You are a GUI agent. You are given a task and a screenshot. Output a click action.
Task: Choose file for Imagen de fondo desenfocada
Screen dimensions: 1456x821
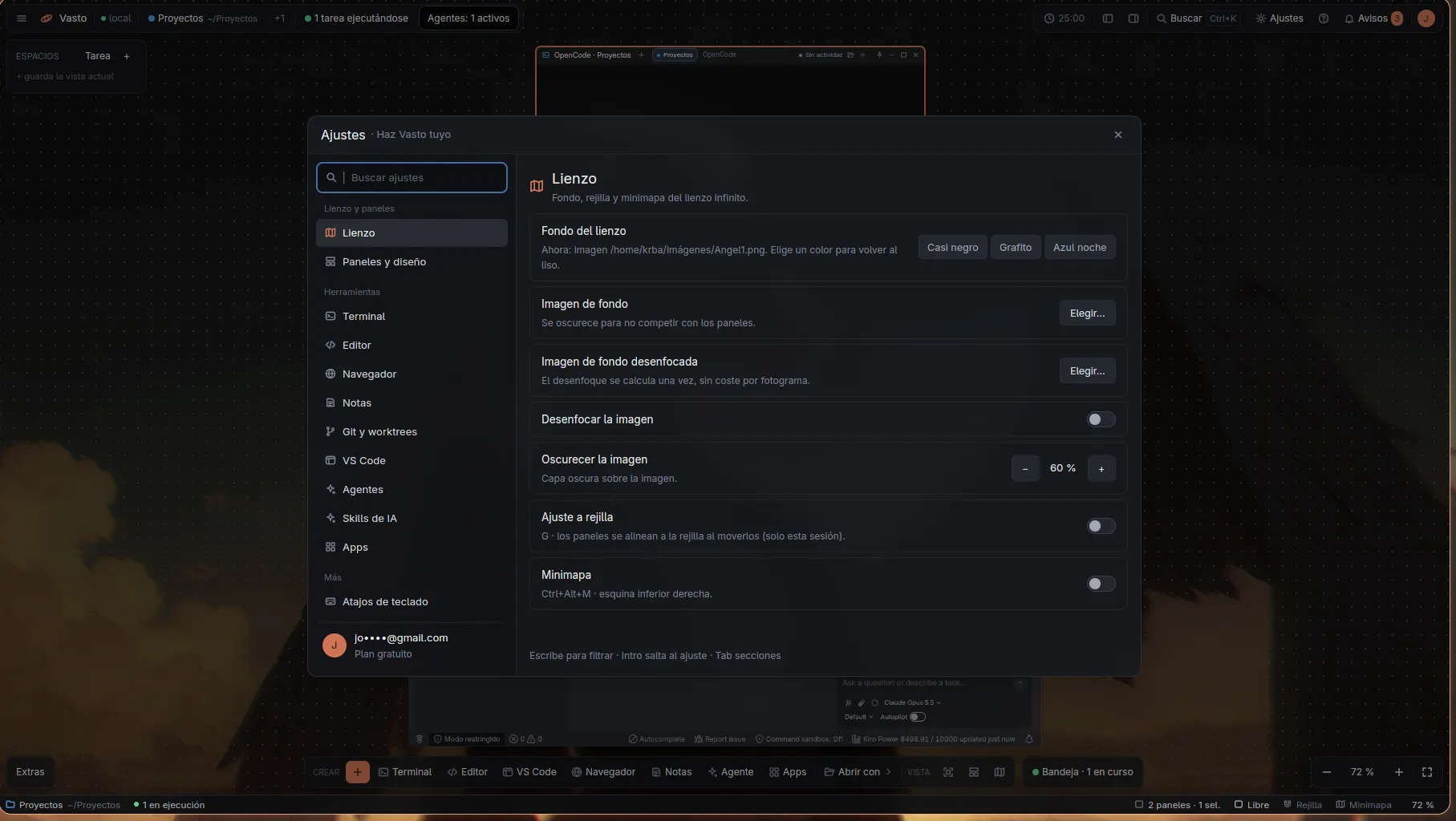pos(1087,371)
